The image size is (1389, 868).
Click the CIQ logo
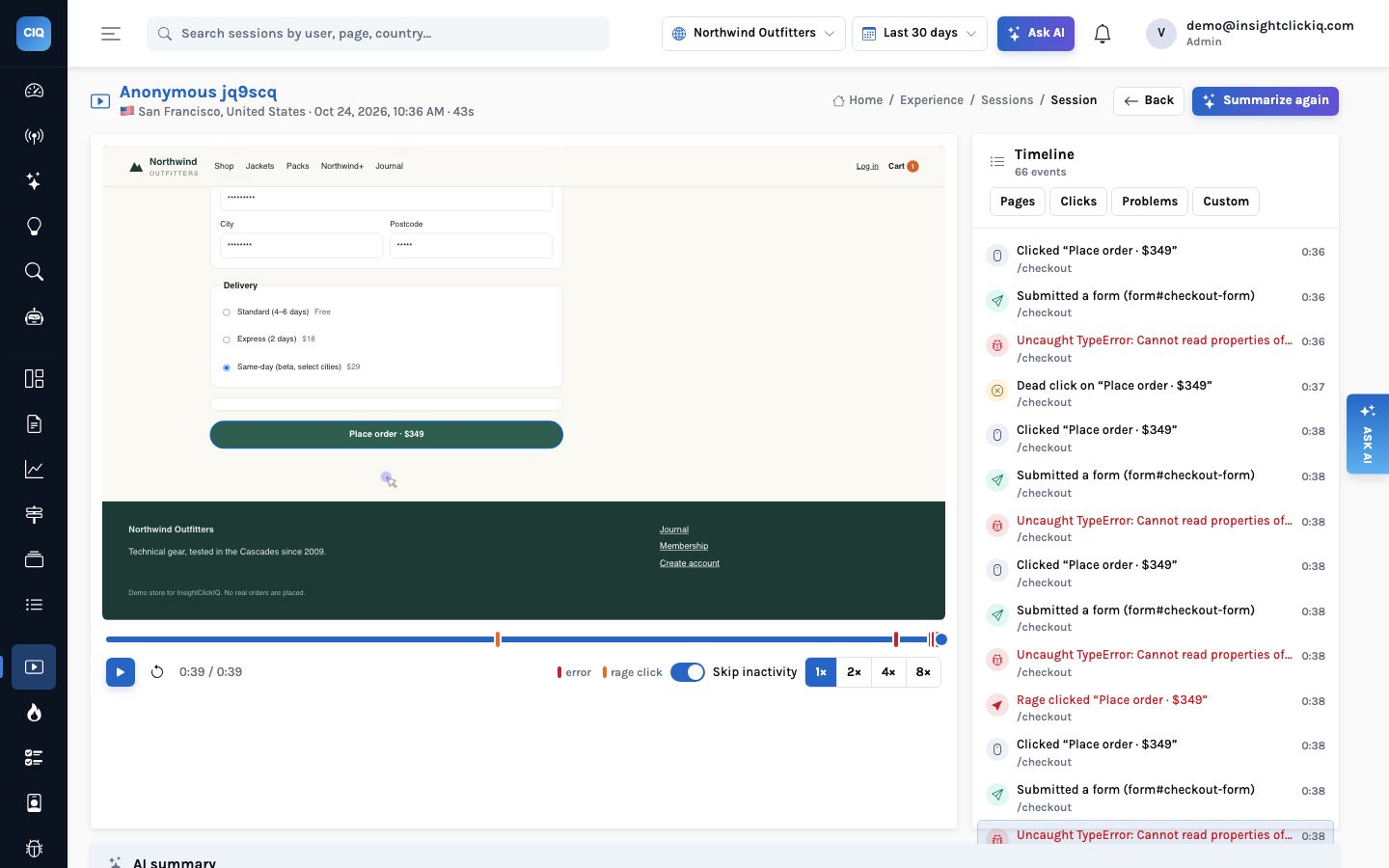(x=34, y=33)
